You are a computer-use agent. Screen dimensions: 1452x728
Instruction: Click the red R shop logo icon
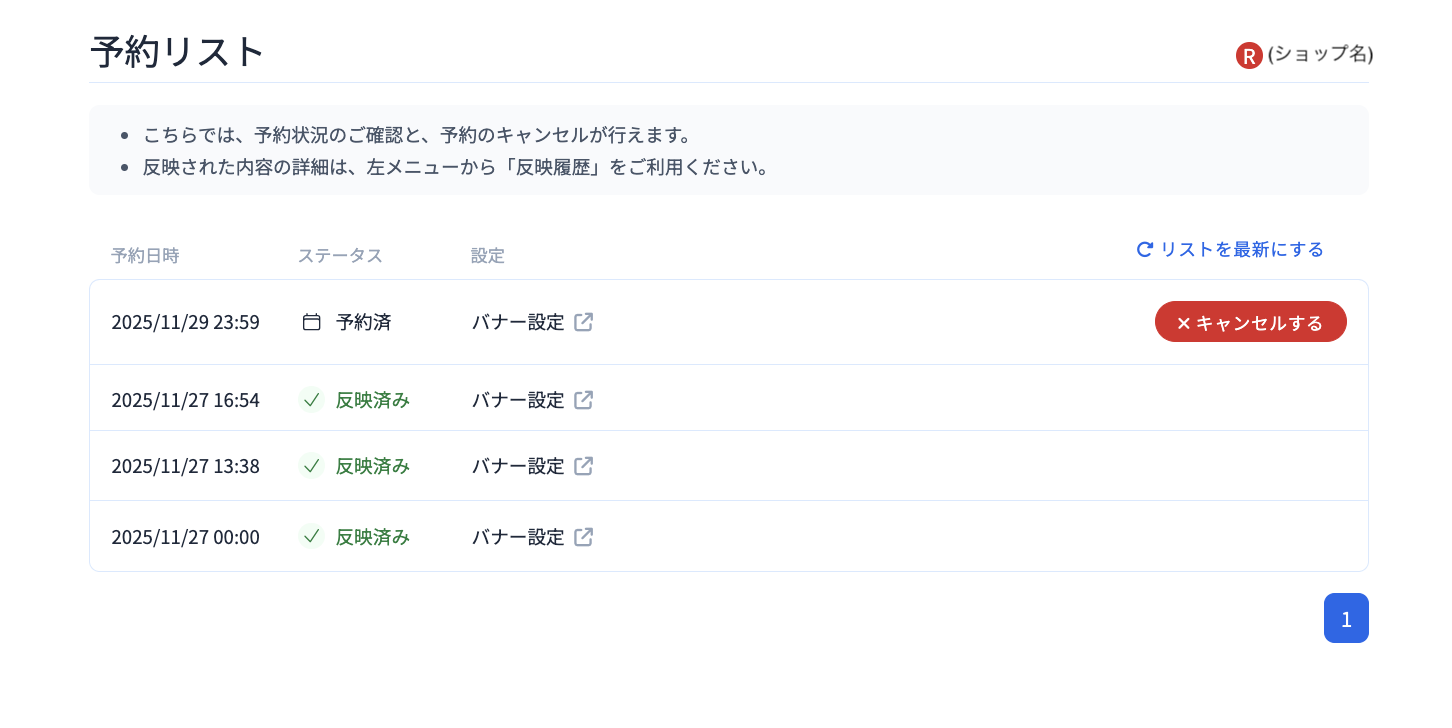coord(1249,55)
